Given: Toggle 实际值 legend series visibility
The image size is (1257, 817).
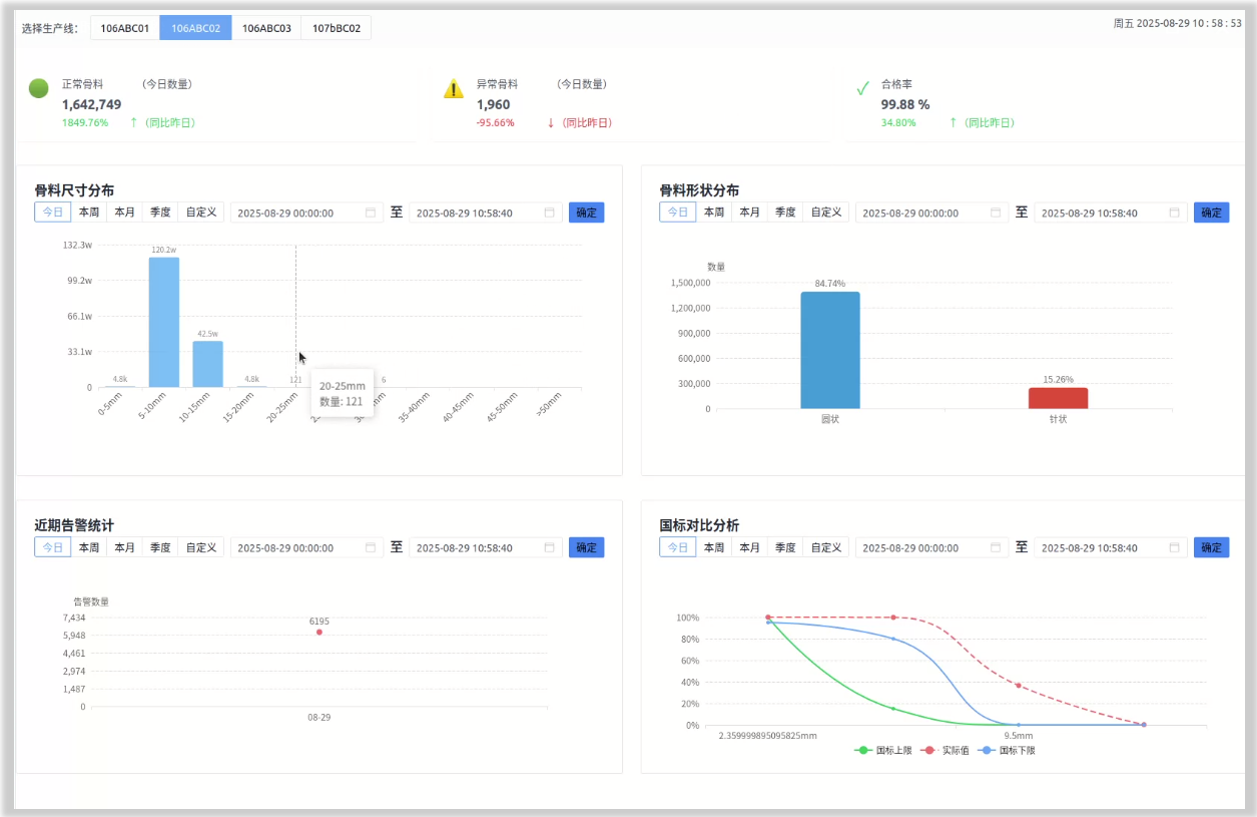Looking at the screenshot, I should (x=946, y=750).
